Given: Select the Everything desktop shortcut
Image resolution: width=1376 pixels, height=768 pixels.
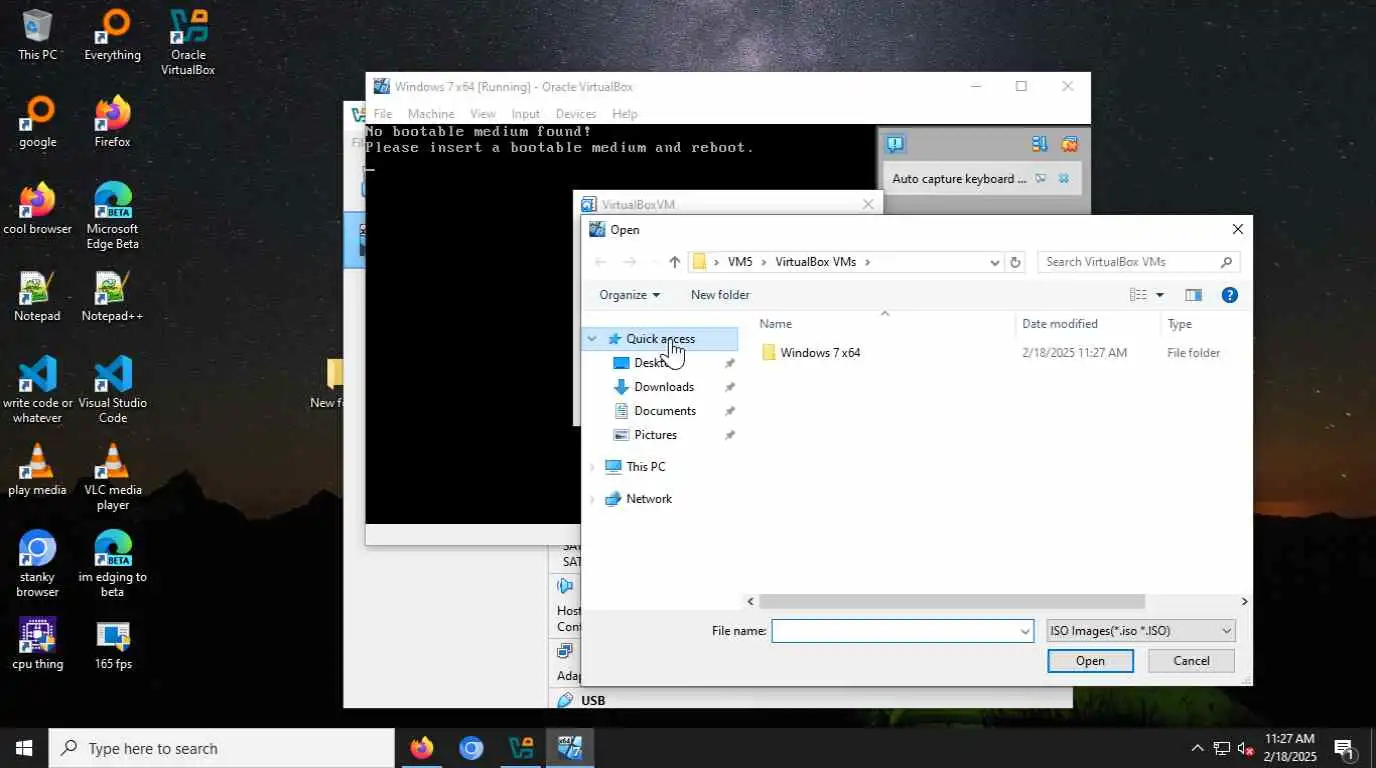Looking at the screenshot, I should 112,36.
